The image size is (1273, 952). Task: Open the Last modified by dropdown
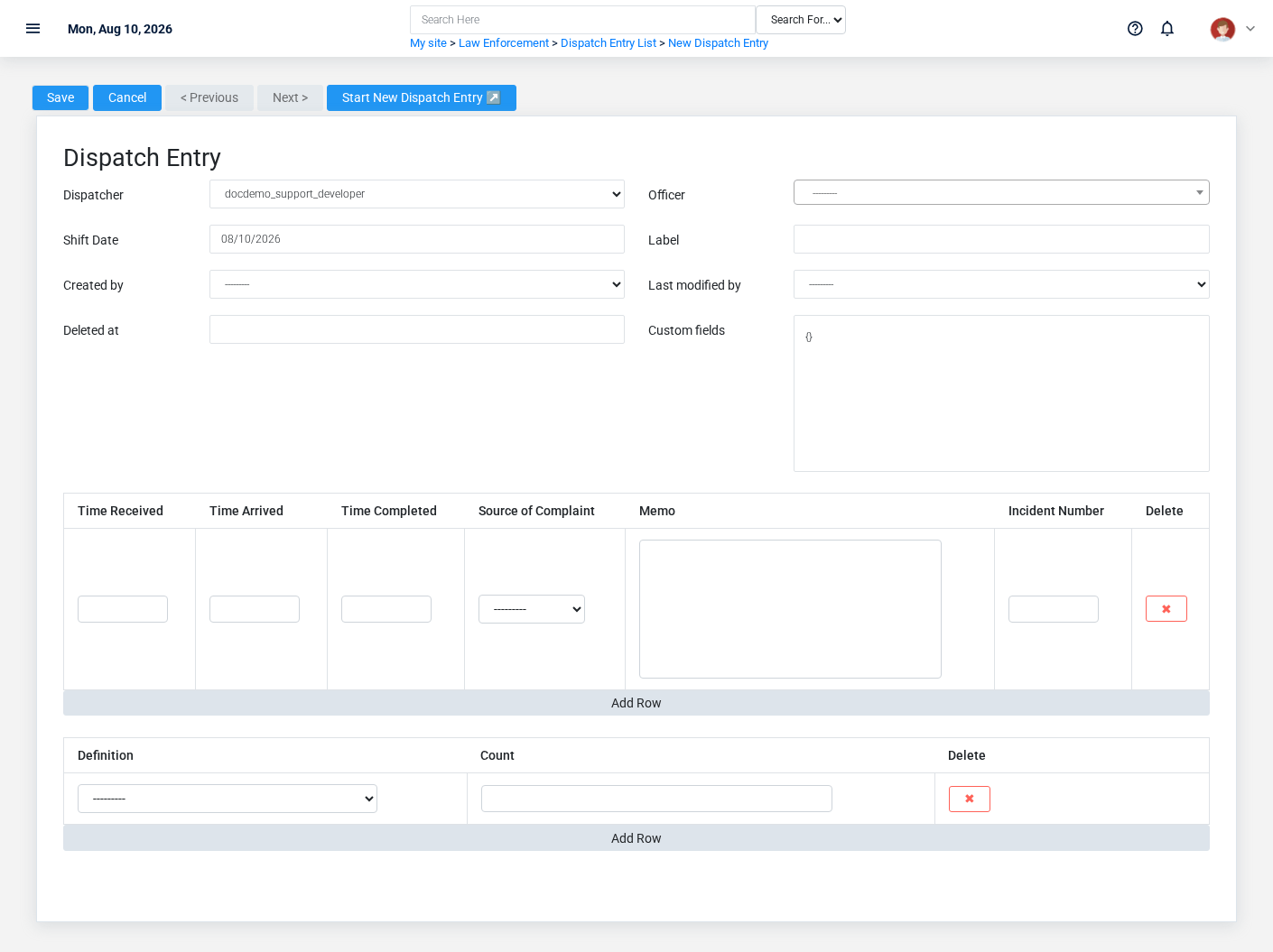point(1001,284)
